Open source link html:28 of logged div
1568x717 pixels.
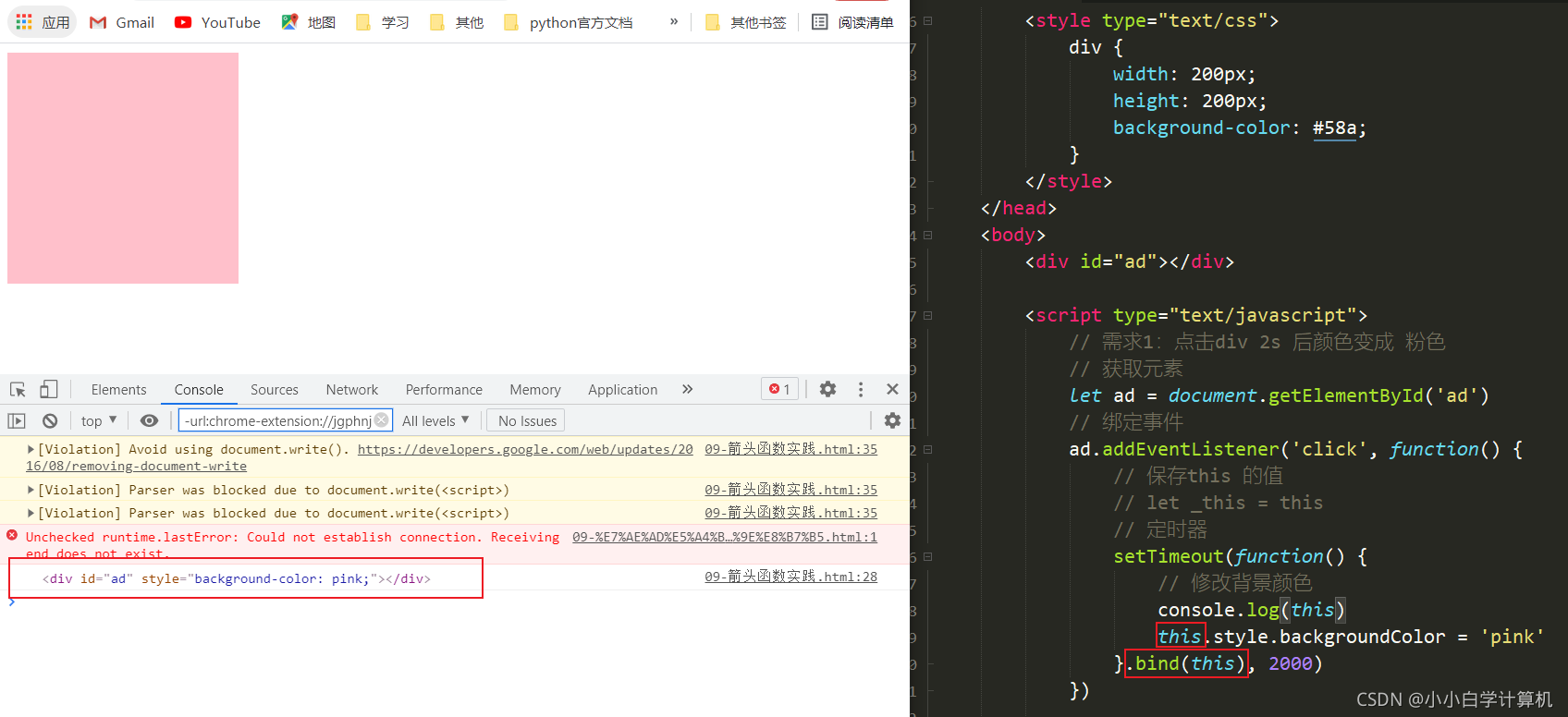tap(790, 577)
